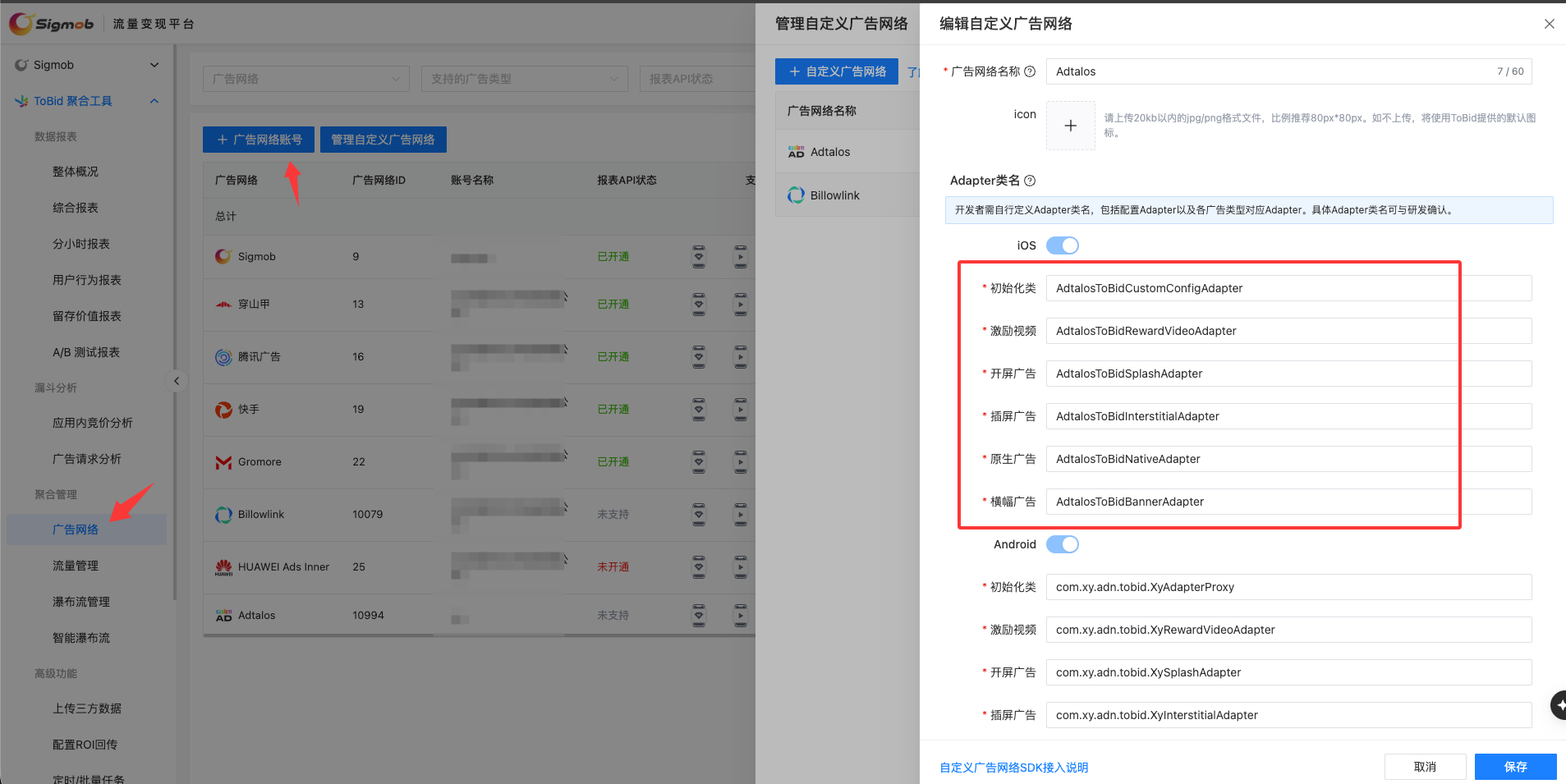Click the diamond ad-type icon in 快手 row

click(x=699, y=410)
